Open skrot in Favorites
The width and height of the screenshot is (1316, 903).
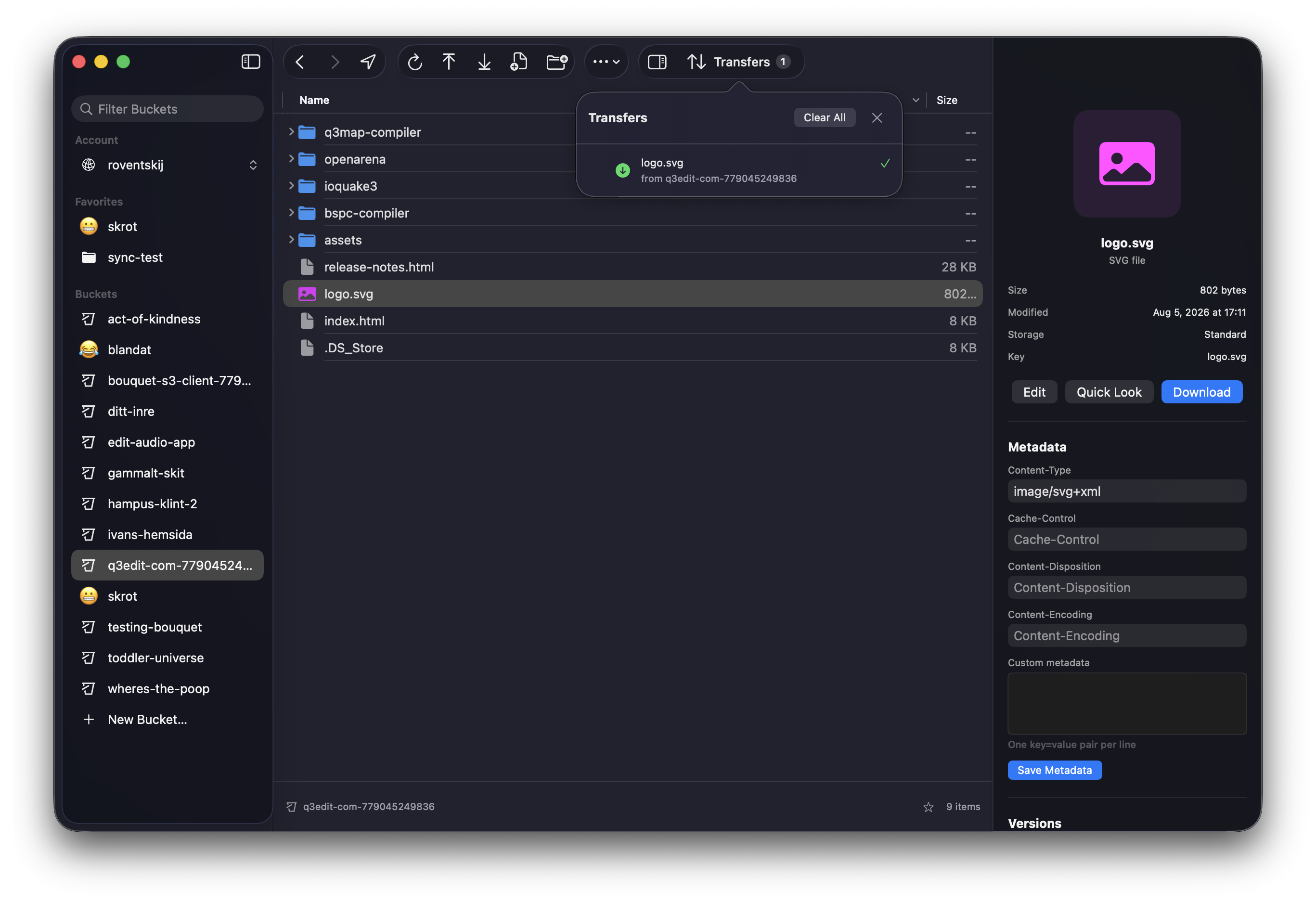[168, 226]
